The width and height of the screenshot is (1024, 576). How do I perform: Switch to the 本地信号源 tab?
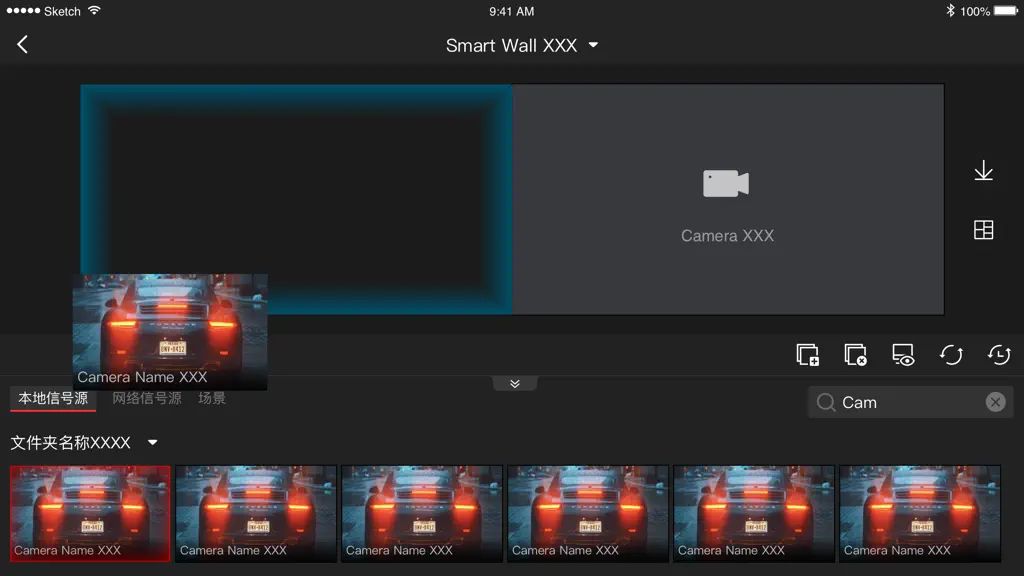(53, 398)
